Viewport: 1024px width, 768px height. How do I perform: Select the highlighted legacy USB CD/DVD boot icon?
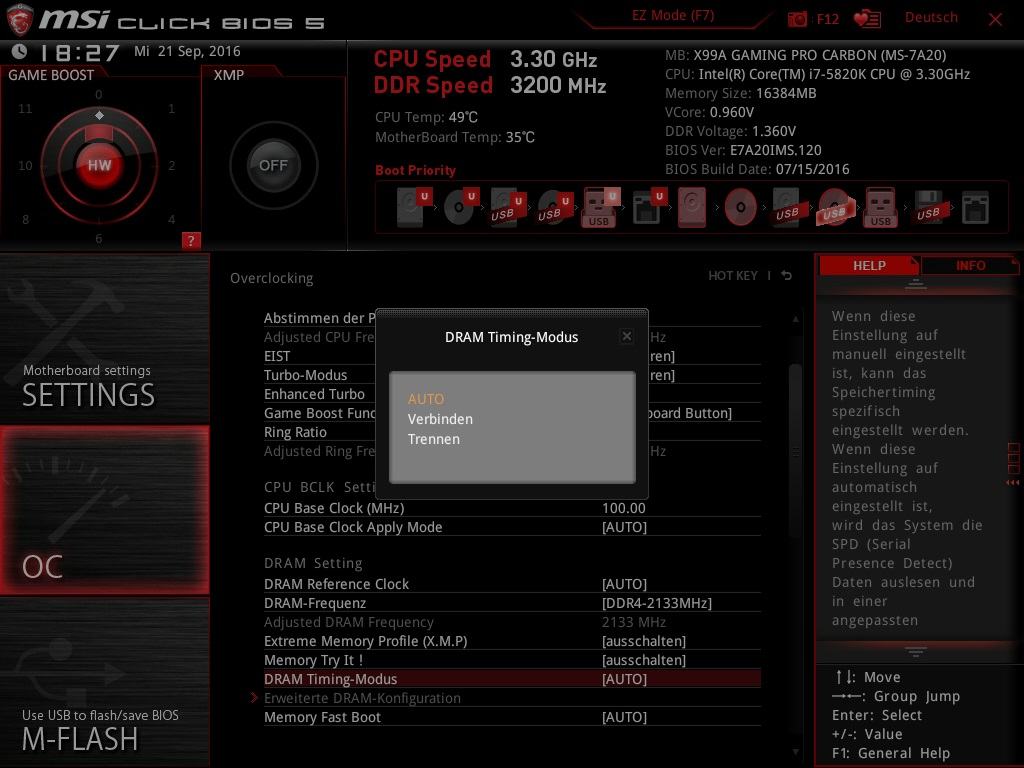(x=834, y=207)
